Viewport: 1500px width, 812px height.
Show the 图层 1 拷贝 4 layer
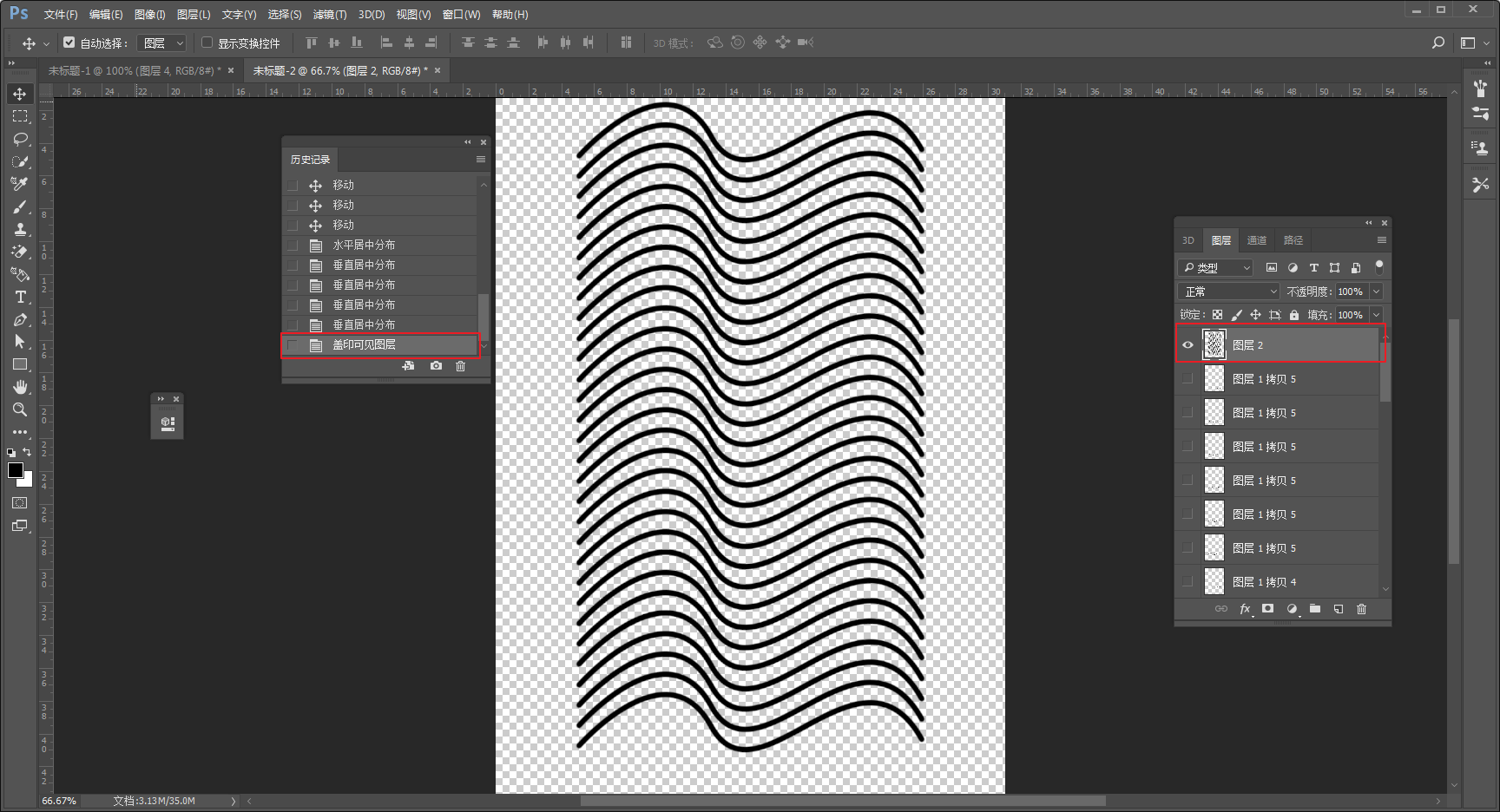pos(1187,582)
